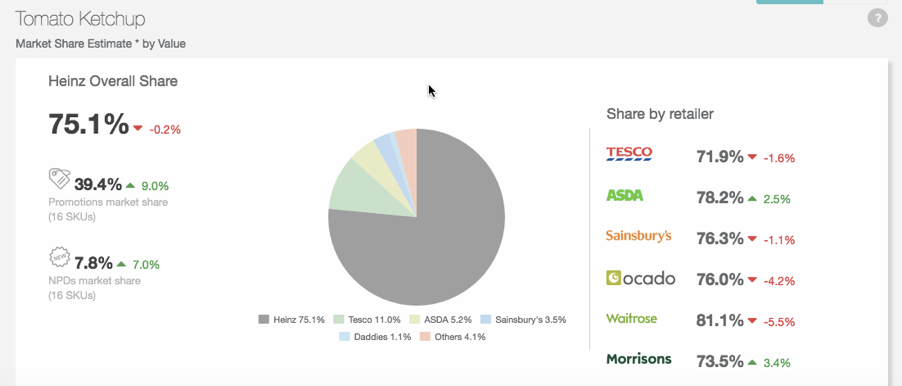Image resolution: width=902 pixels, height=386 pixels.
Task: Toggle Heinz 75.1% legend entry
Action: [292, 319]
